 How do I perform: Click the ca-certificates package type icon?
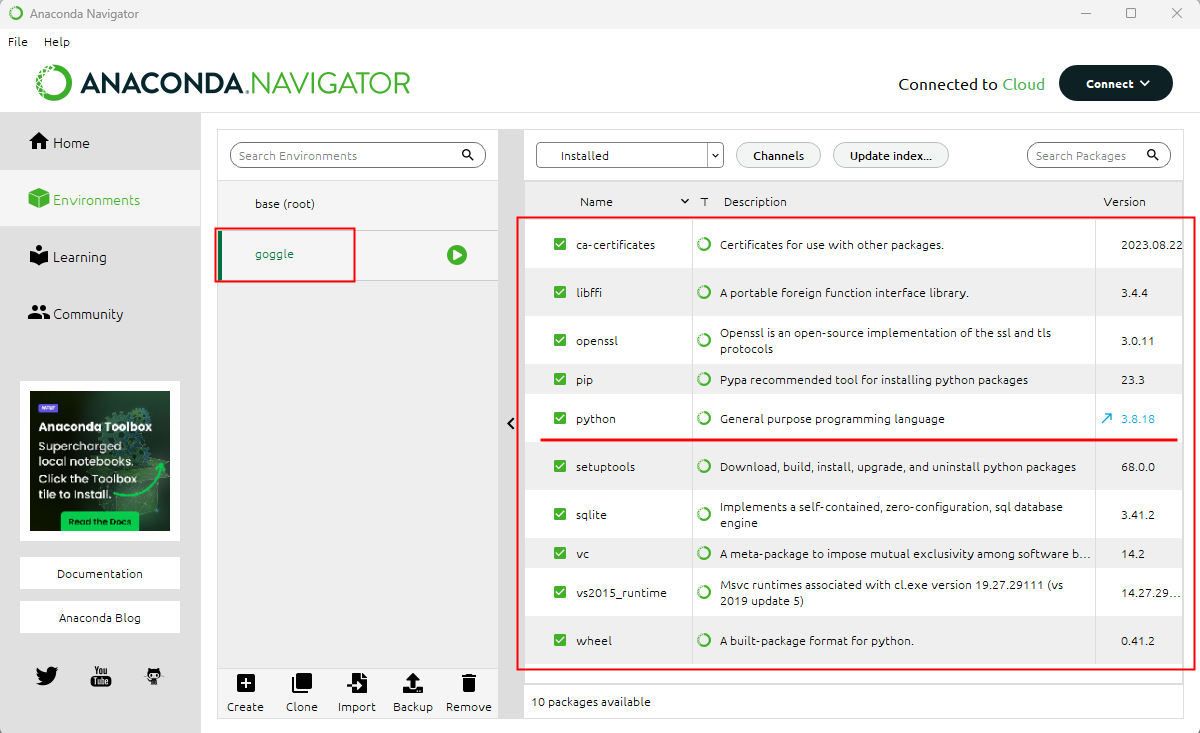(x=704, y=244)
